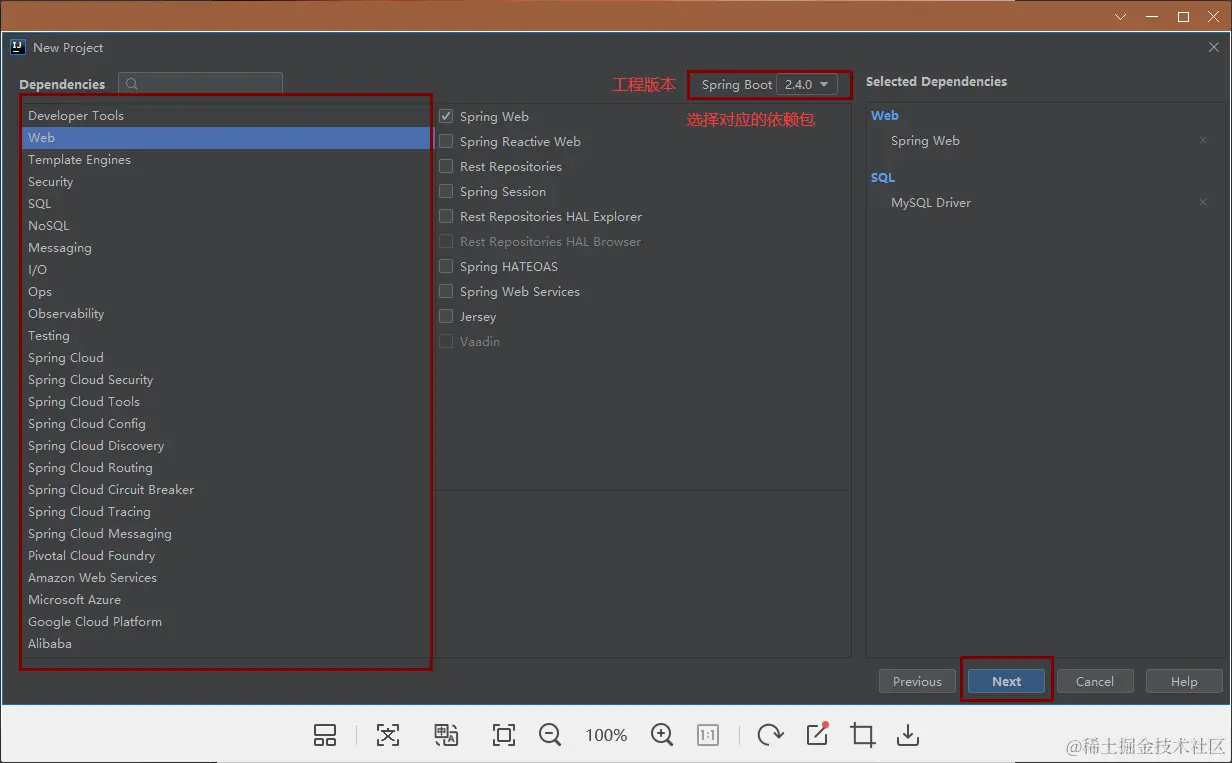1232x763 pixels.
Task: Click the 1:1 actual size icon
Action: [708, 735]
